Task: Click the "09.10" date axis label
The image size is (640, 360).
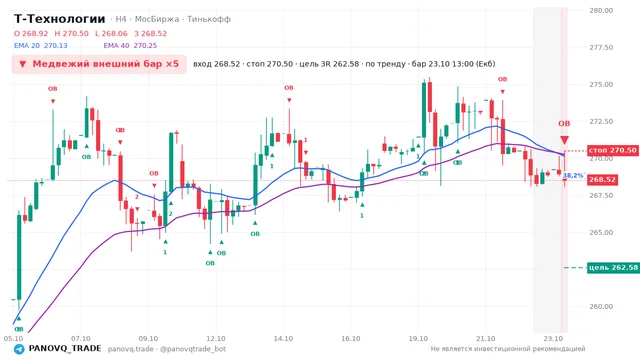Action: (x=148, y=338)
